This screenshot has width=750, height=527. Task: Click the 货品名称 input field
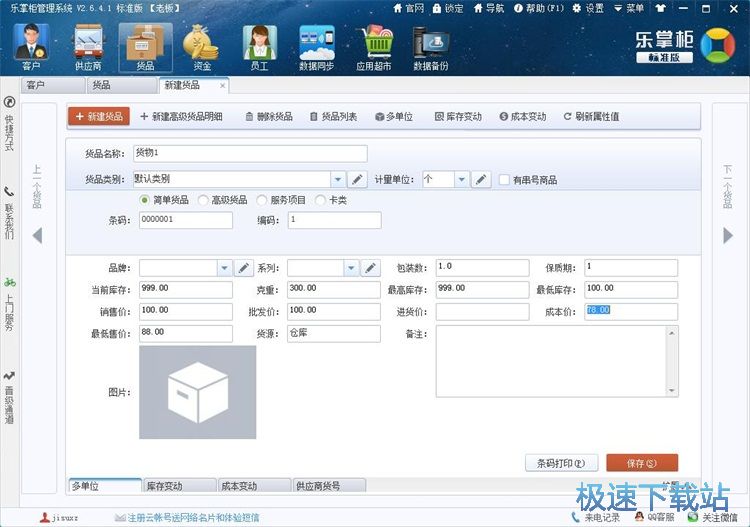(x=250, y=154)
